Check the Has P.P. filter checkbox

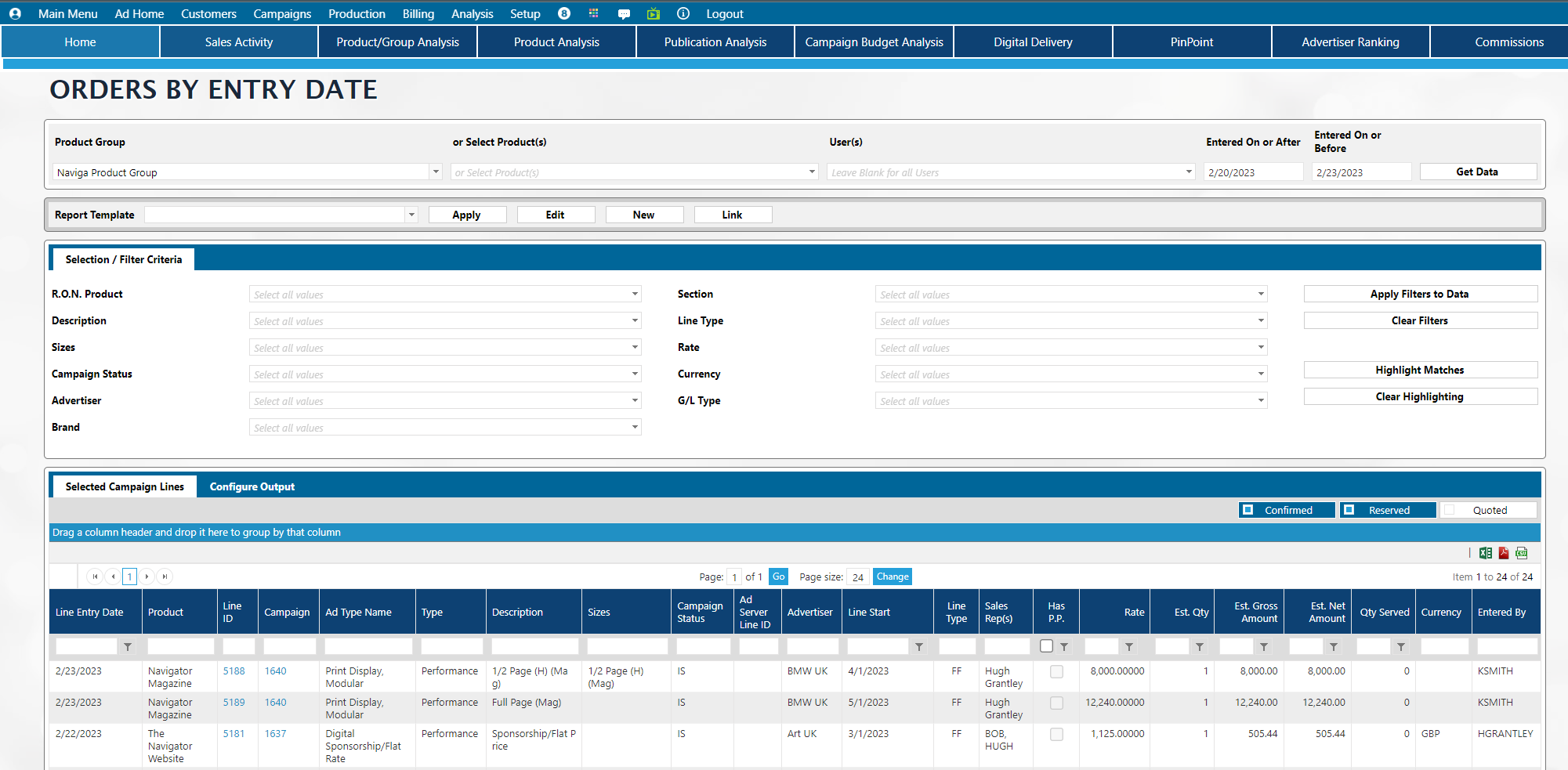1046,646
